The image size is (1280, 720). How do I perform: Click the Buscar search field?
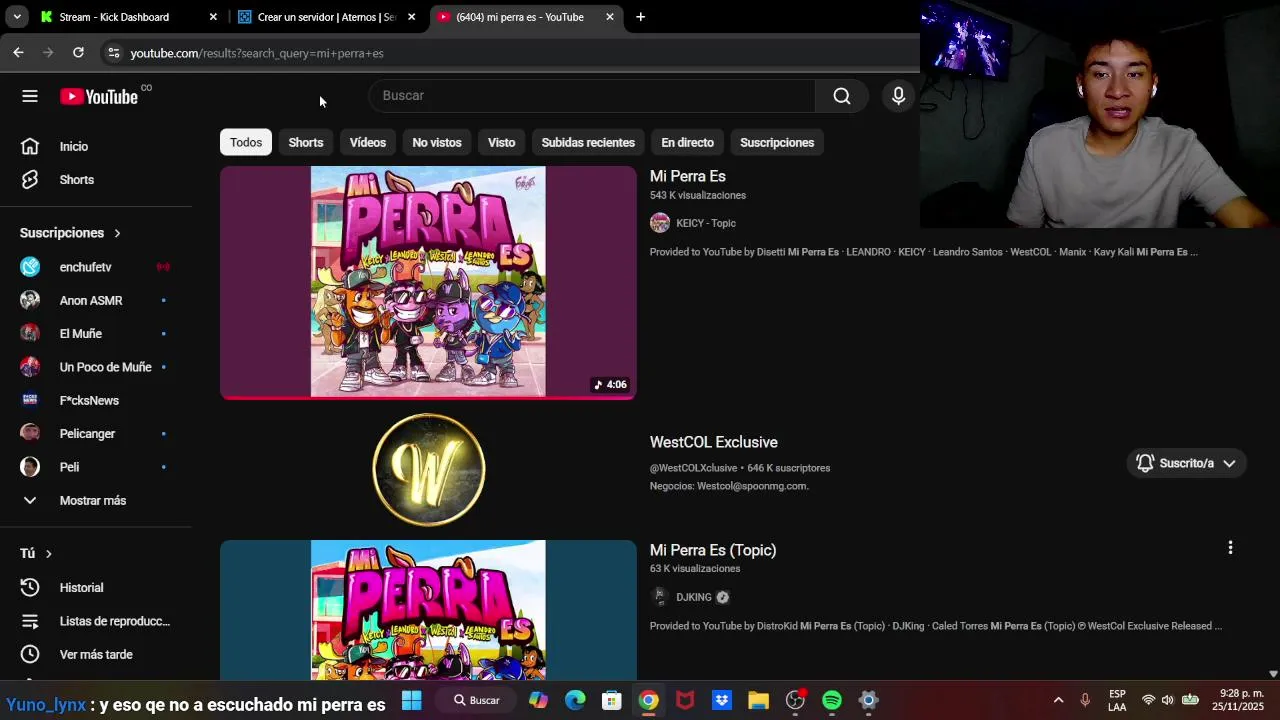[x=593, y=96]
